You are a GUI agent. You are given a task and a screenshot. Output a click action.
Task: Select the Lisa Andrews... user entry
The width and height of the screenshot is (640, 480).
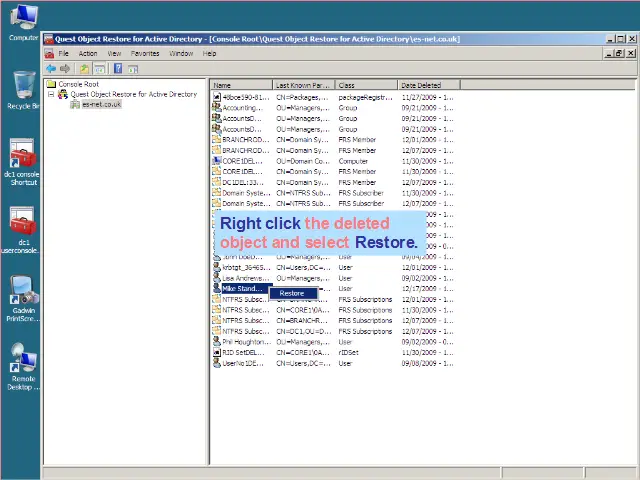246,278
